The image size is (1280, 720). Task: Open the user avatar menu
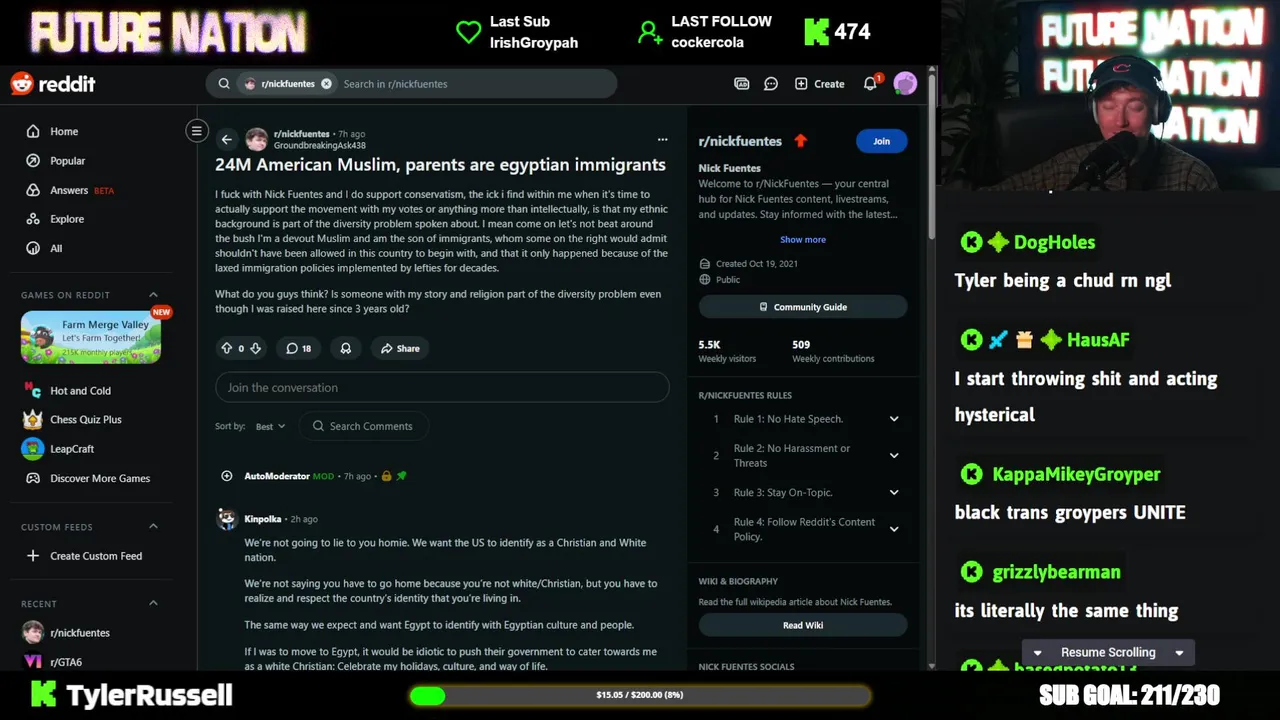[x=905, y=84]
